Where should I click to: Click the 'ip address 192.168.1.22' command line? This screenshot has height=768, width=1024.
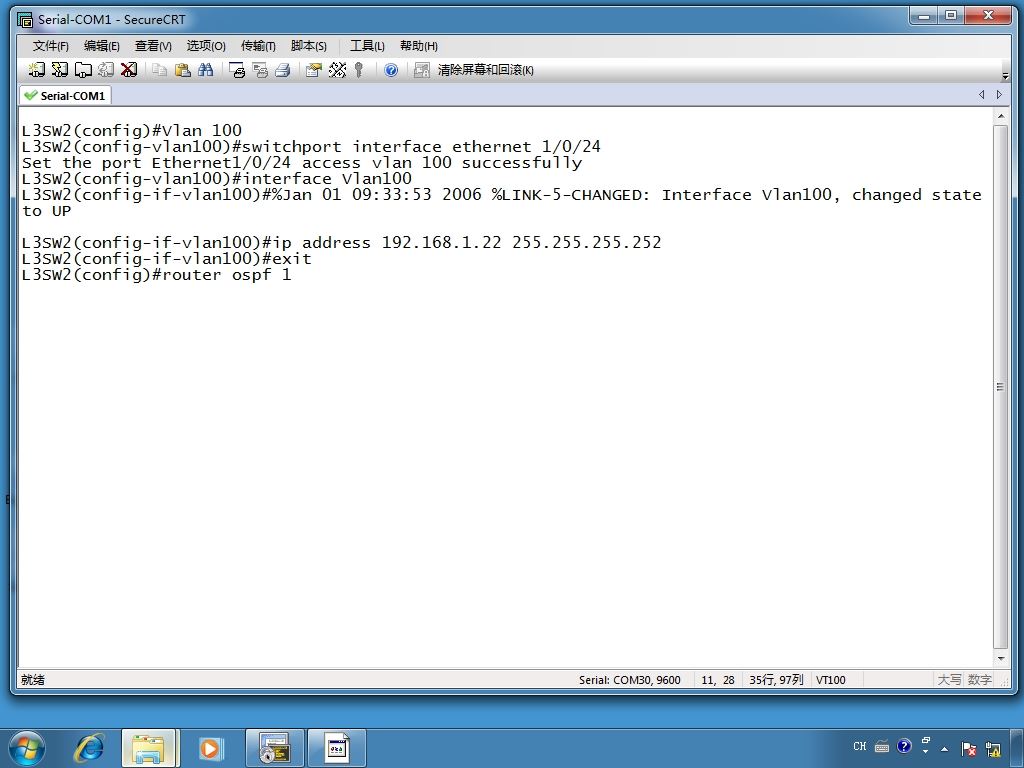(x=342, y=243)
